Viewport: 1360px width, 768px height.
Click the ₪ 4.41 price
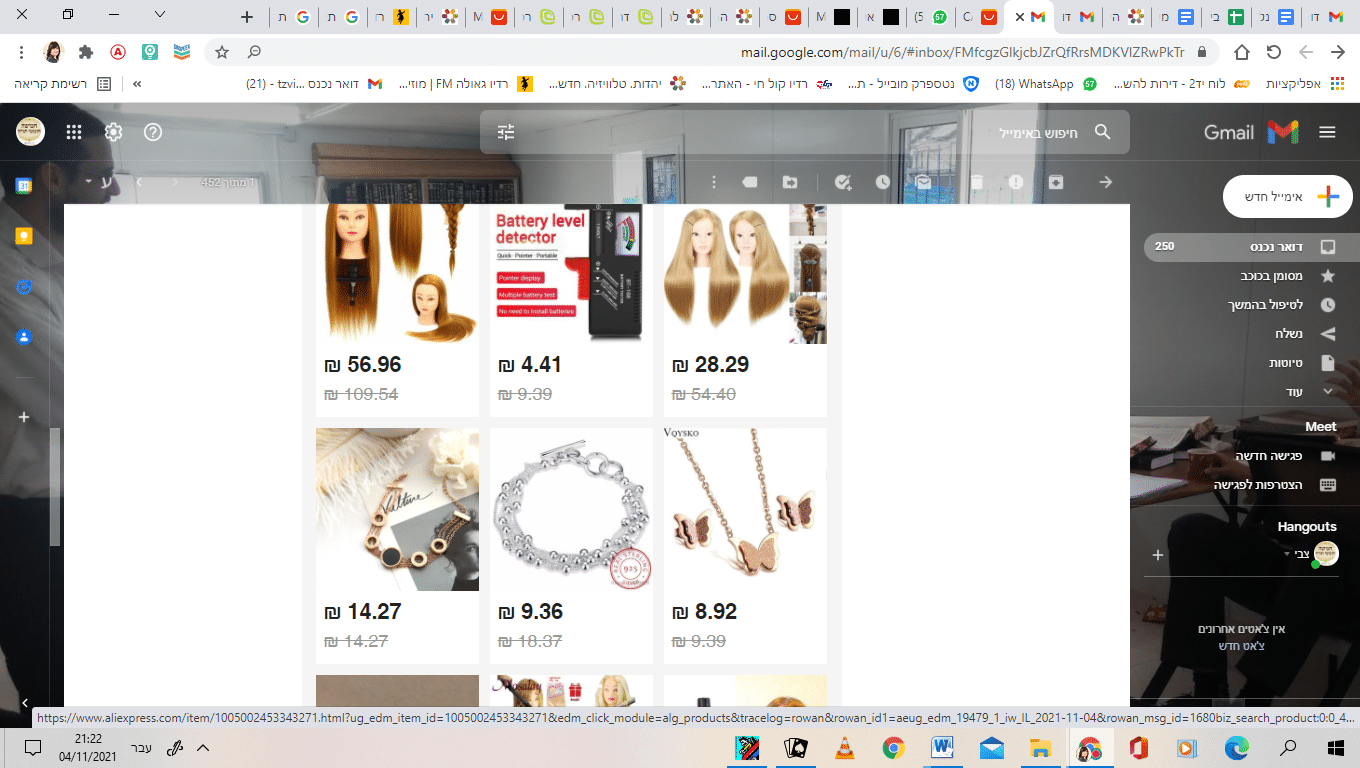tap(530, 365)
